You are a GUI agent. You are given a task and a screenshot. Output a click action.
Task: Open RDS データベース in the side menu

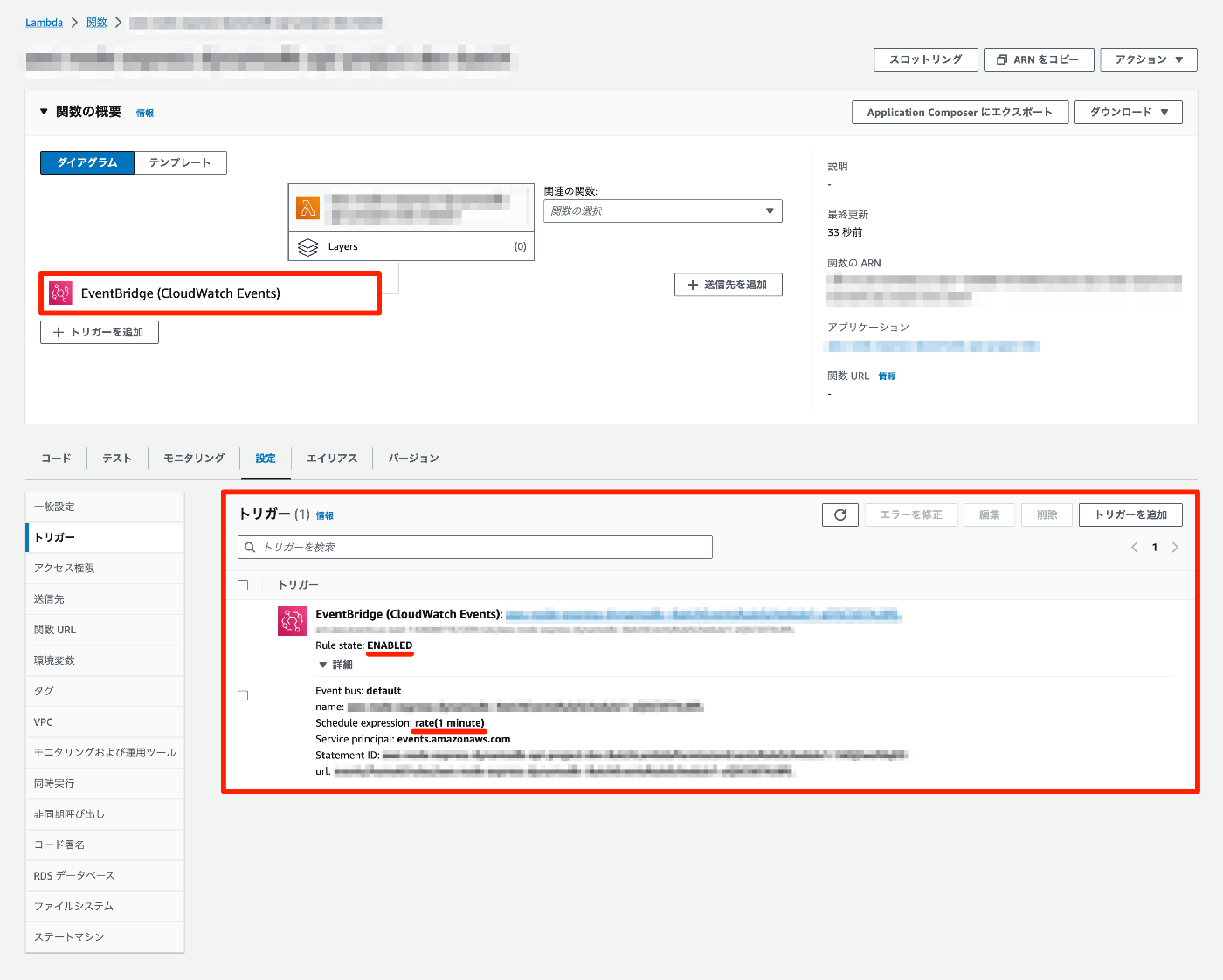[x=105, y=875]
